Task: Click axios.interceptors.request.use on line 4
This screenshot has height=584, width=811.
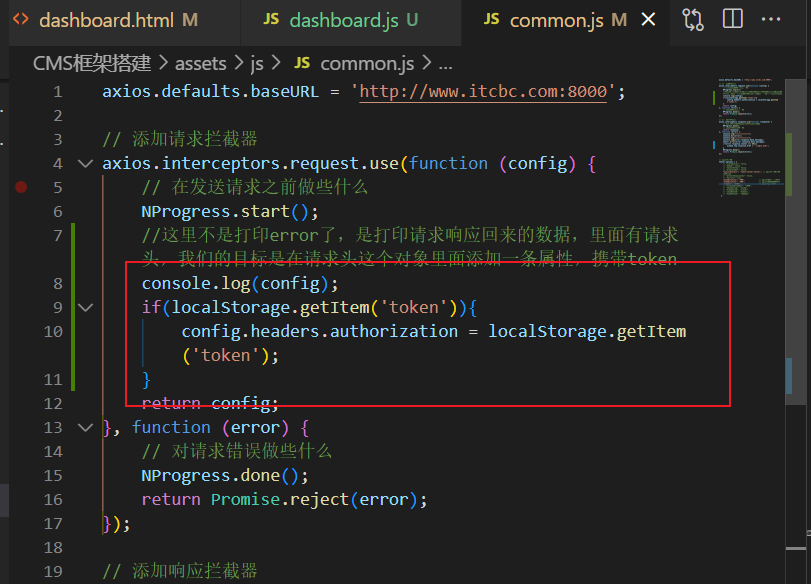Action: (x=250, y=164)
